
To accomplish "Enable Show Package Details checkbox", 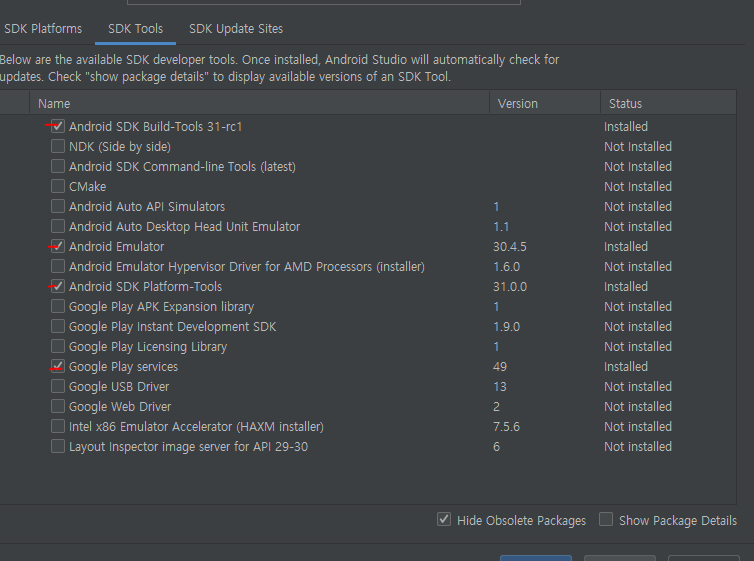I will pos(606,520).
